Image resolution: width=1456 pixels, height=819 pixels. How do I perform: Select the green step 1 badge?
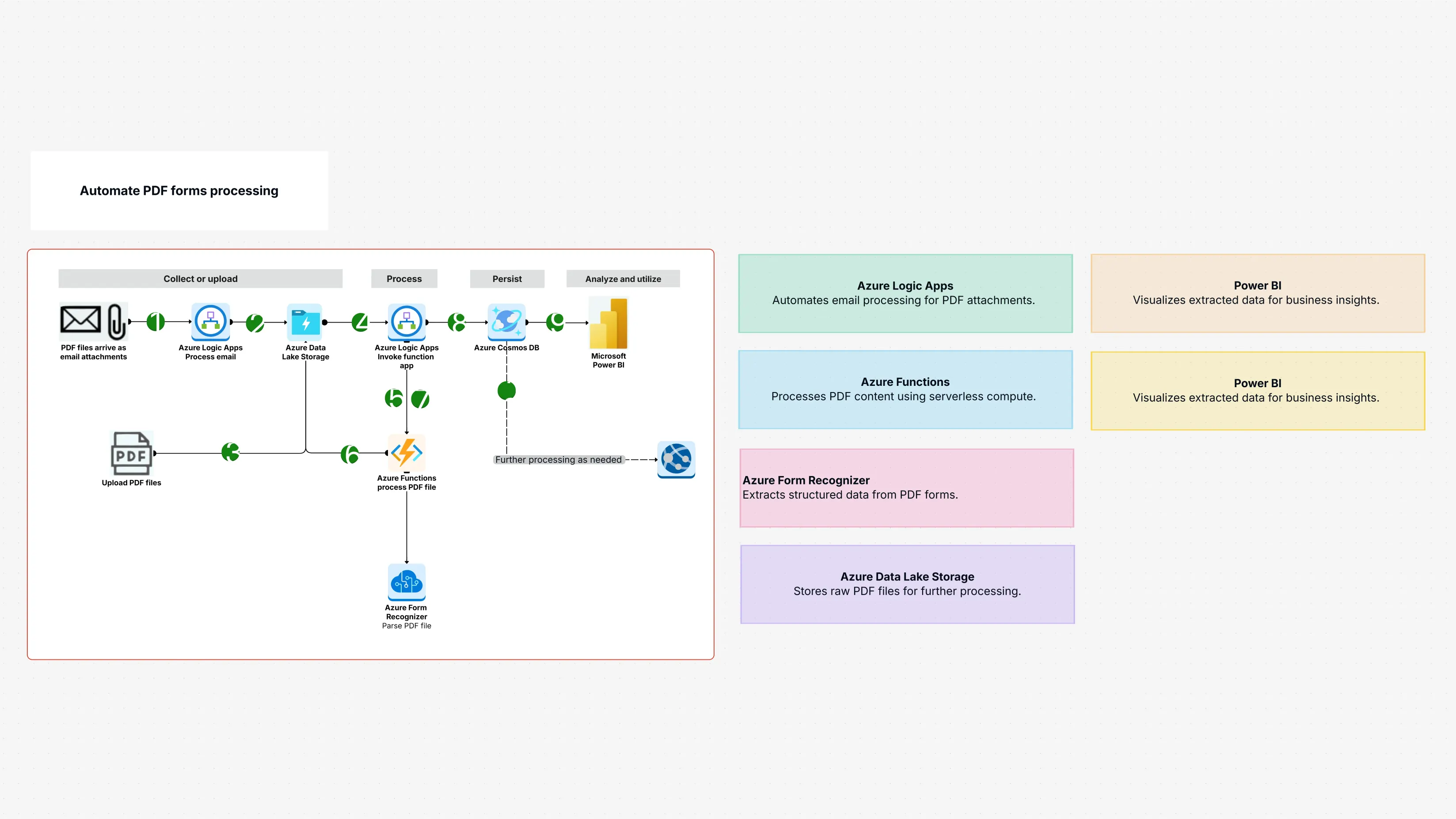tap(156, 322)
